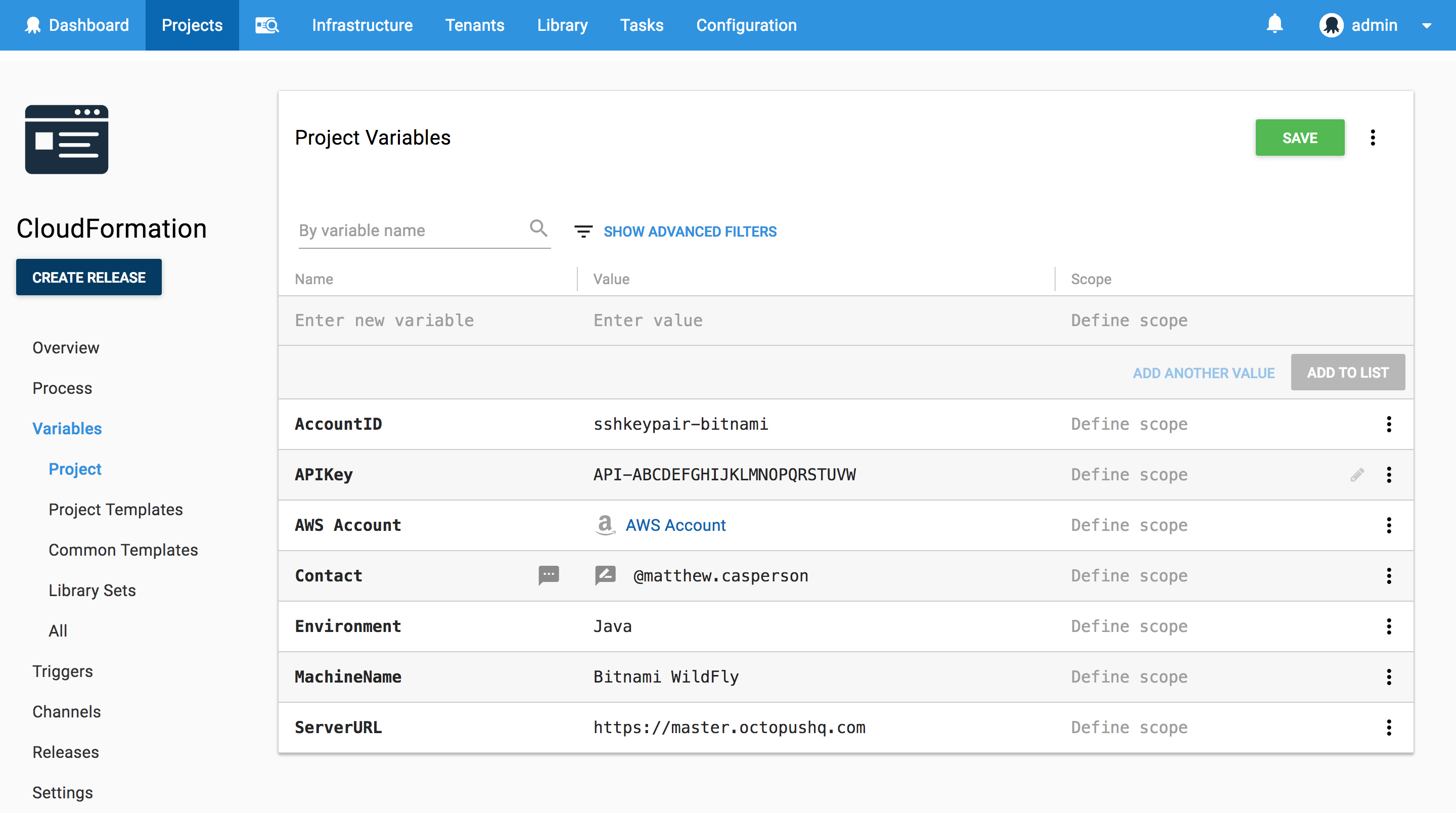
Task: Open the comment icon on Contact row
Action: (x=548, y=575)
